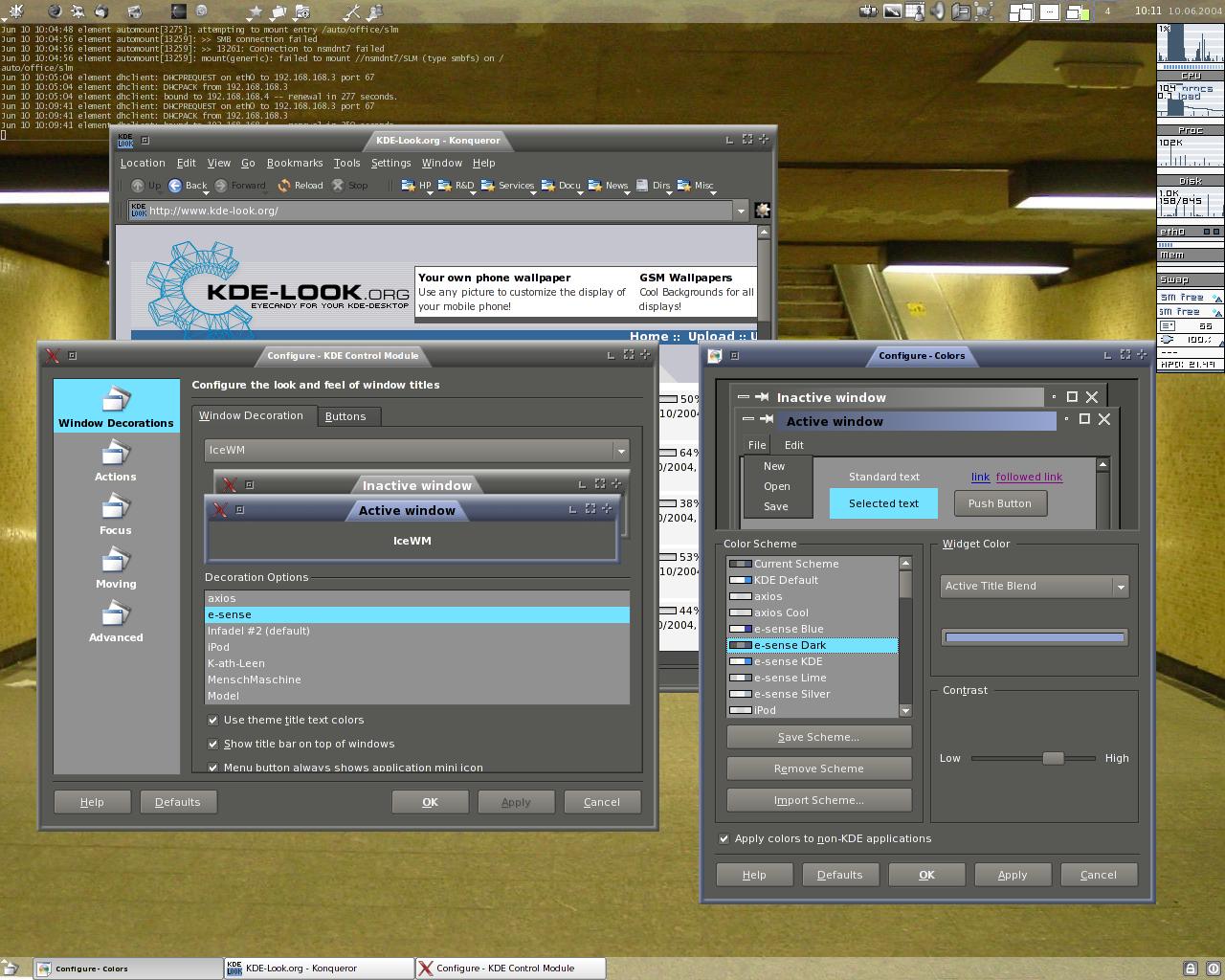Select the KDE Default color scheme
This screenshot has width=1225, height=980.
click(x=813, y=580)
